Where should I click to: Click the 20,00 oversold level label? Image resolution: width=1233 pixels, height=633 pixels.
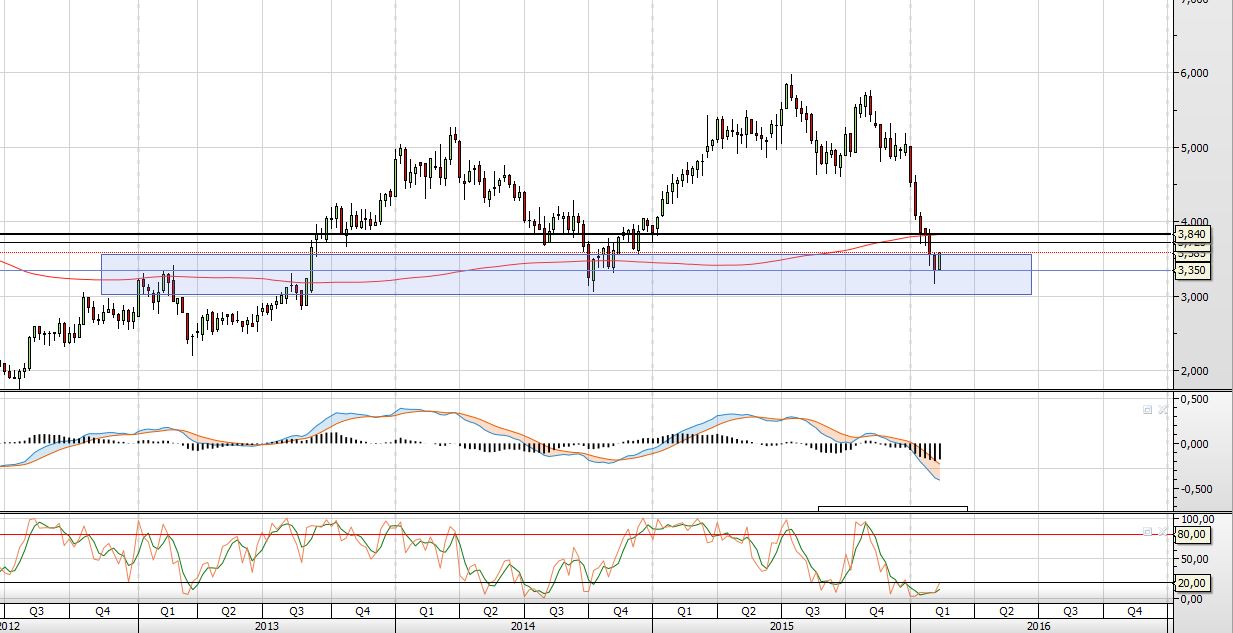(x=1194, y=583)
